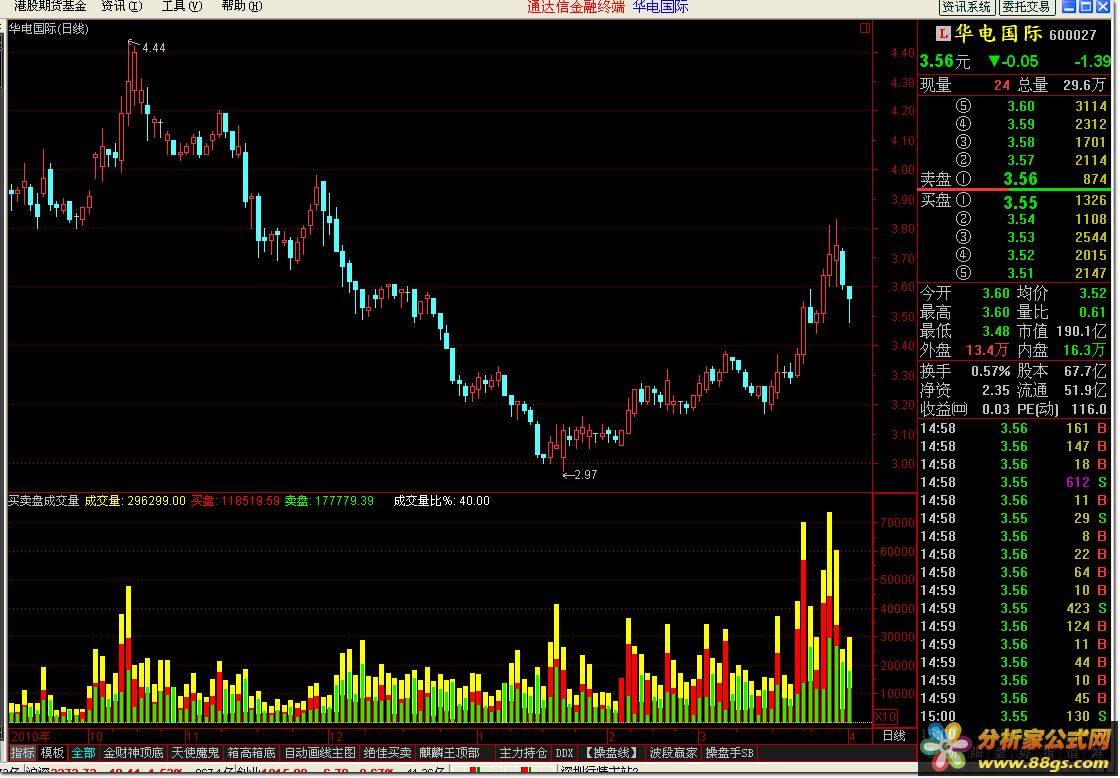Apply the 箱高箱底 indicator
The image size is (1120, 778).
[x=251, y=753]
